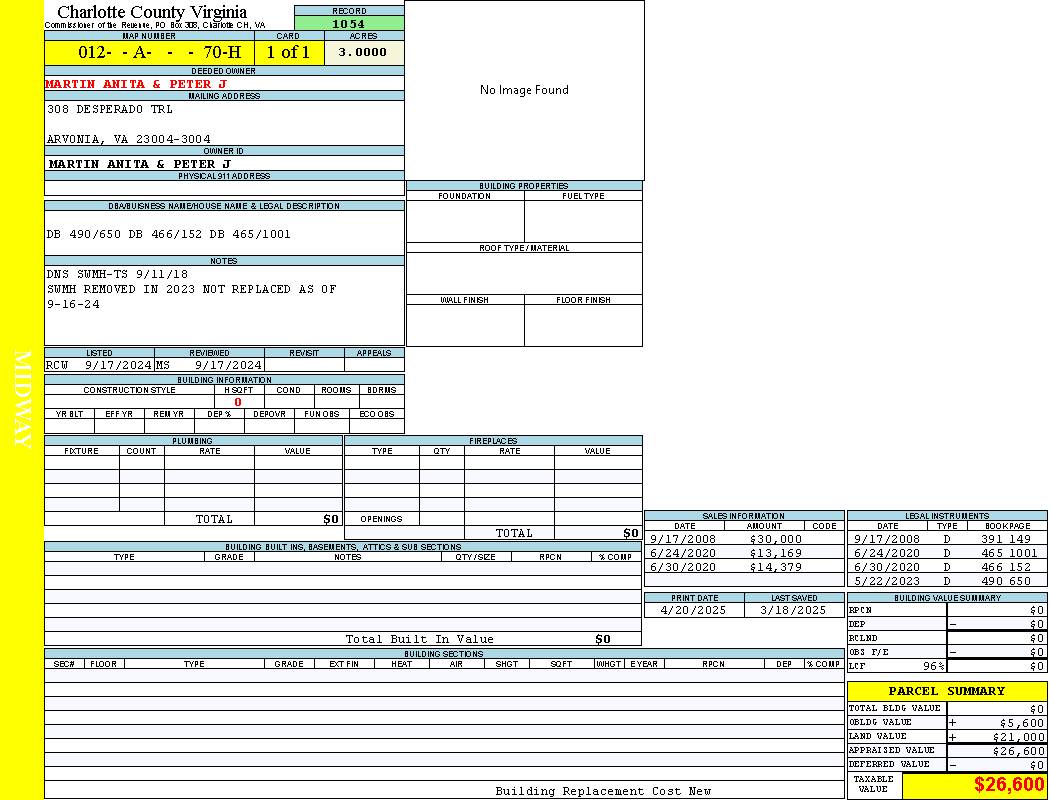The width and height of the screenshot is (1050, 800).
Task: Click the card '1 of 1' indicator
Action: [x=288, y=52]
